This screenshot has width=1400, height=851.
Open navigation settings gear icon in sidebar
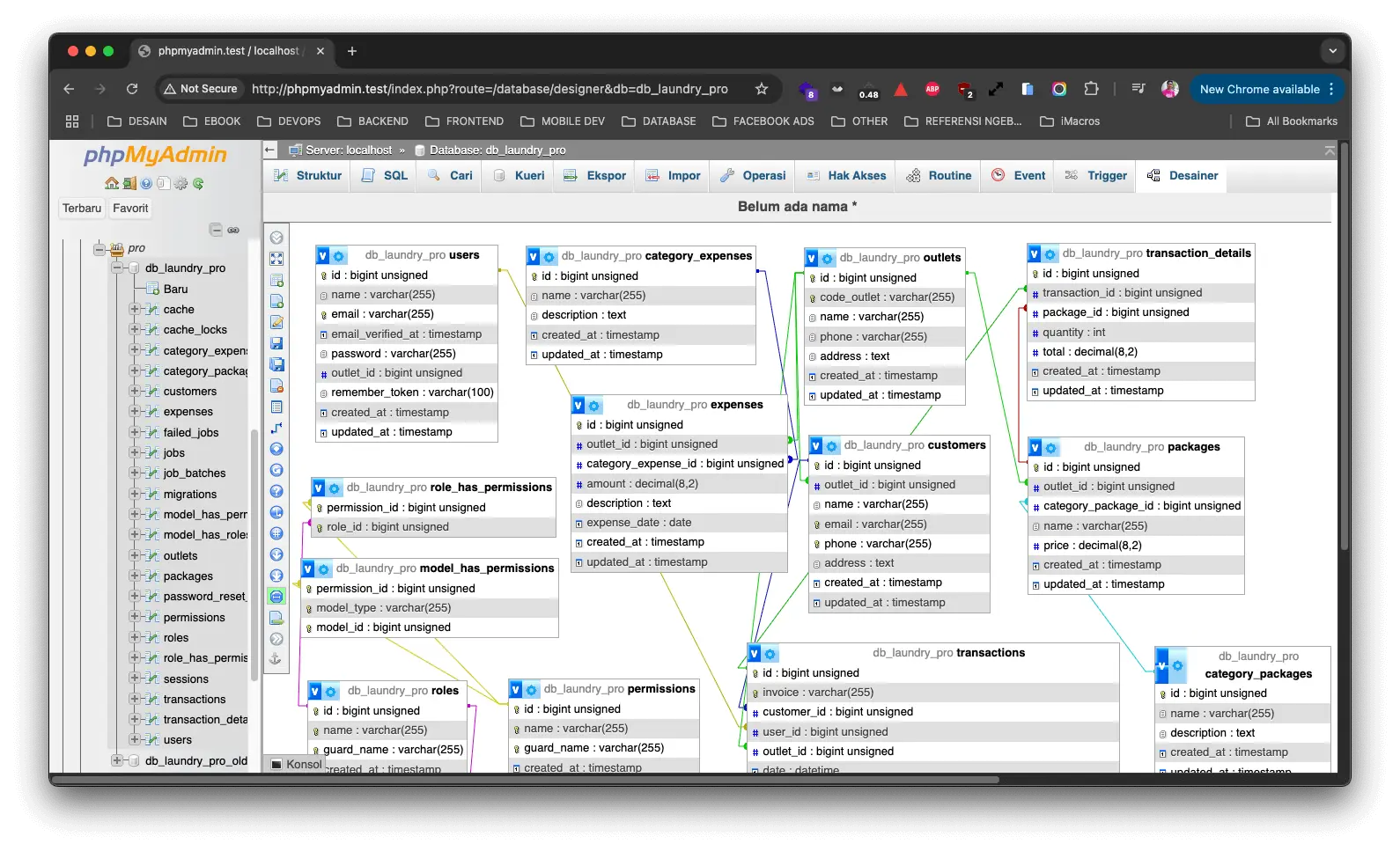(181, 184)
